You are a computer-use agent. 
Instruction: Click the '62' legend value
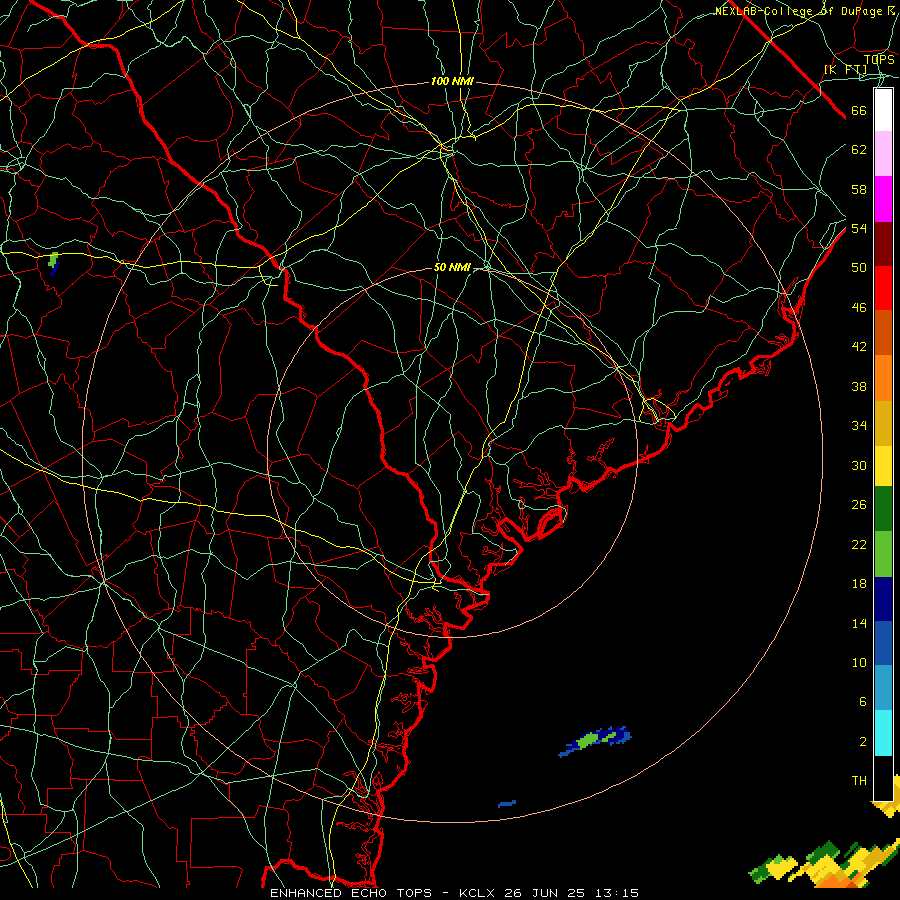[x=859, y=150]
